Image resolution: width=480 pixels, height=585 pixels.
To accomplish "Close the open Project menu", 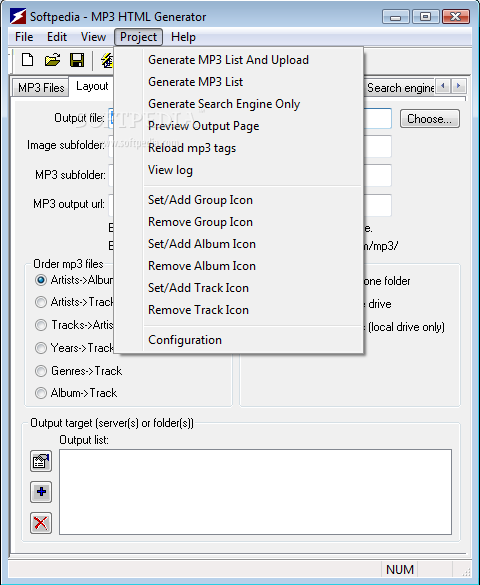I will click(x=138, y=37).
